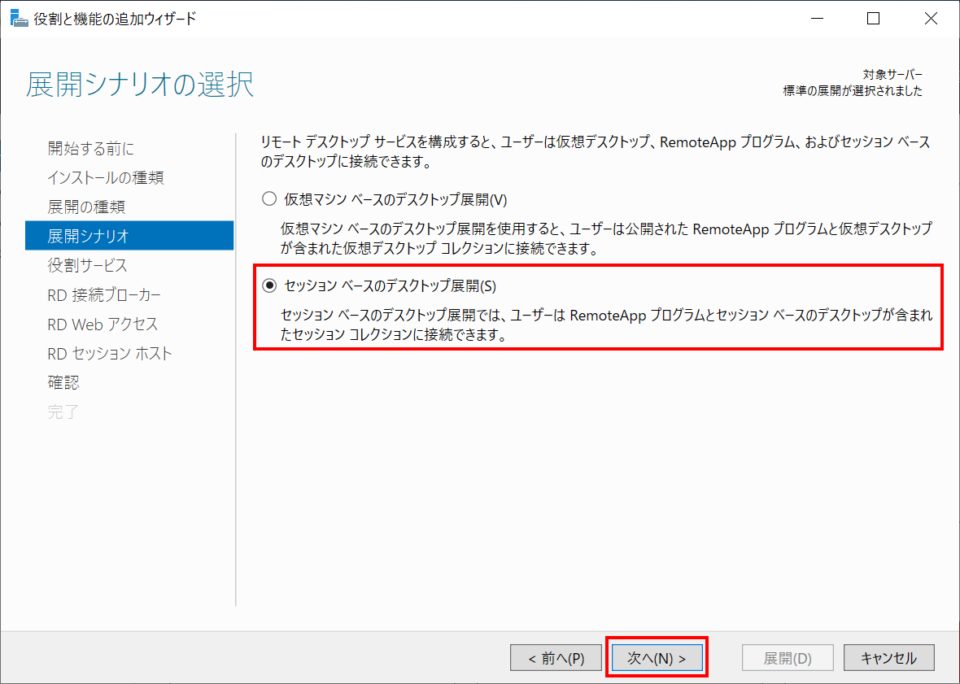The width and height of the screenshot is (960, 684).
Task: Open RD Web アクセス step
Action: pos(102,324)
